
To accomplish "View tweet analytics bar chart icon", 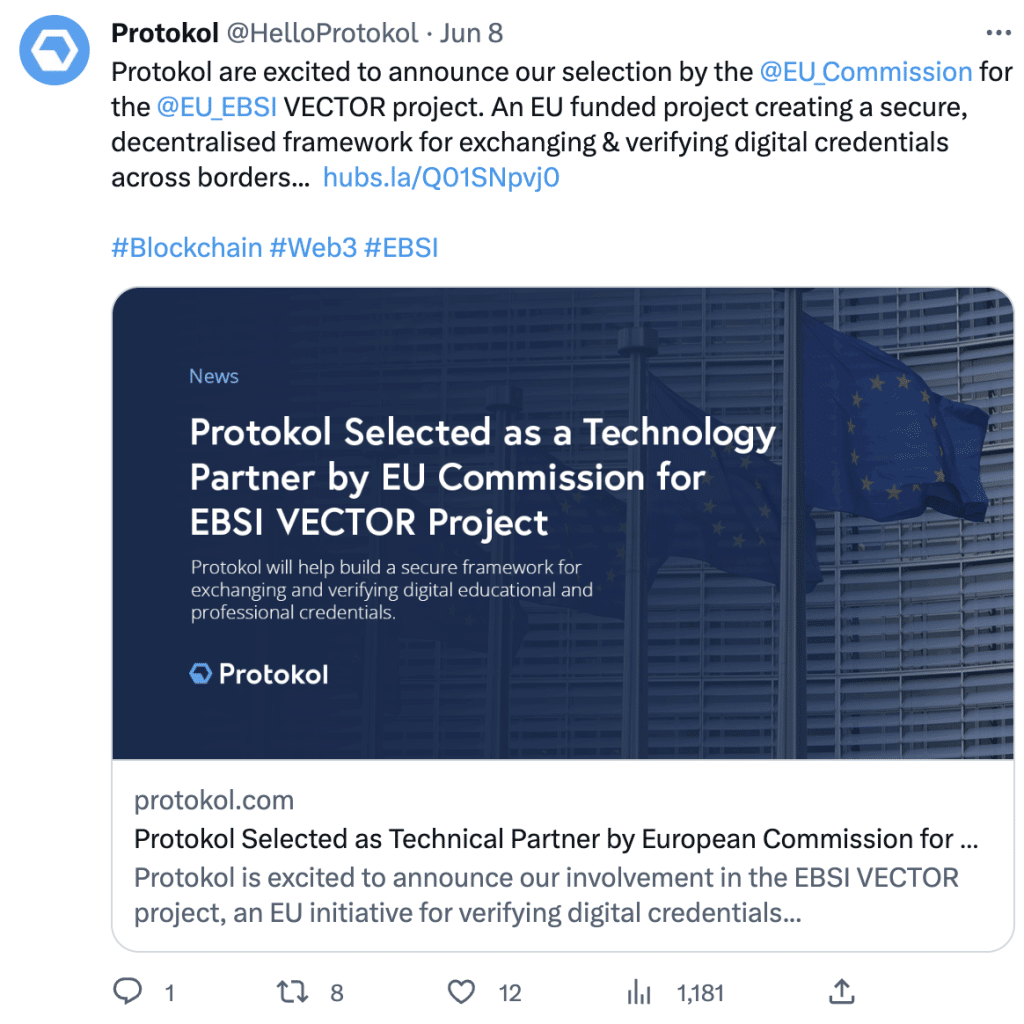I will point(639,991).
